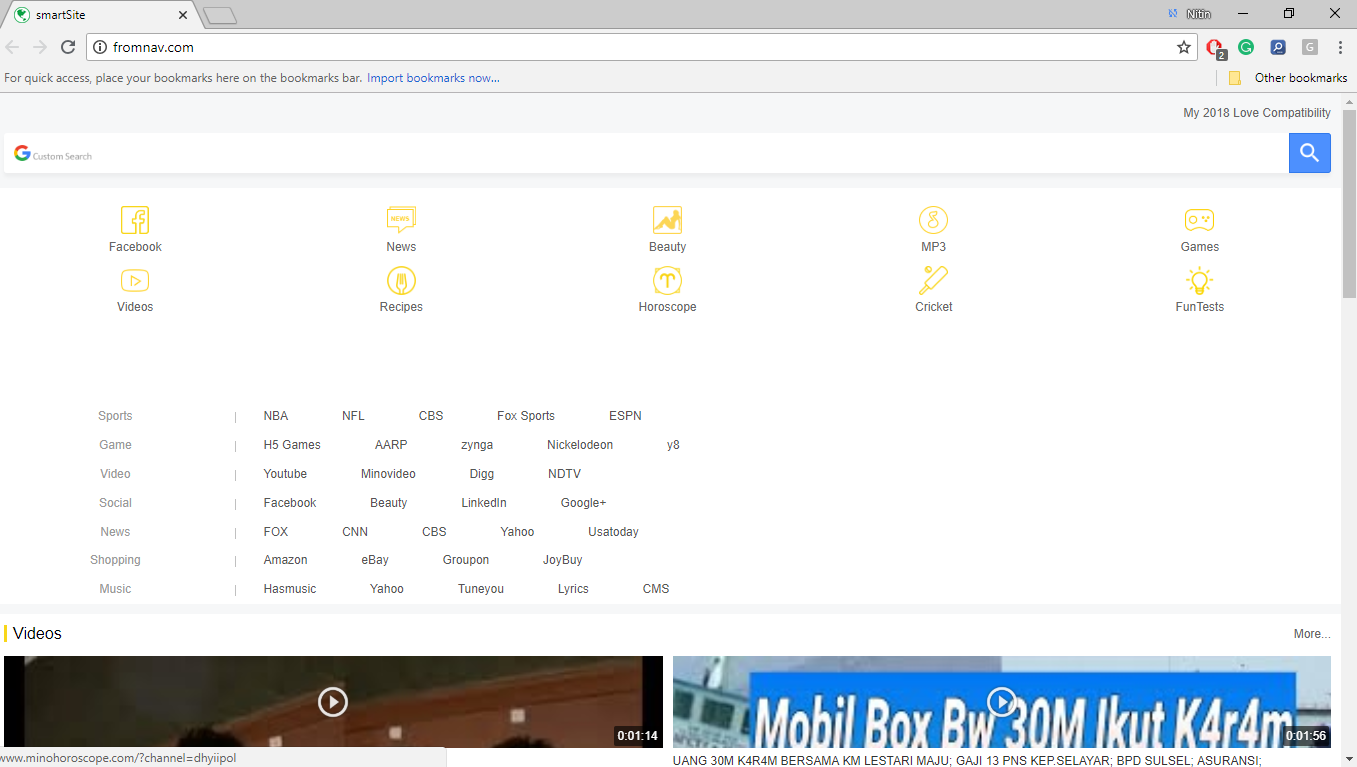Open the My 2018 Love Compatibility link
The width and height of the screenshot is (1357, 767).
(1257, 112)
